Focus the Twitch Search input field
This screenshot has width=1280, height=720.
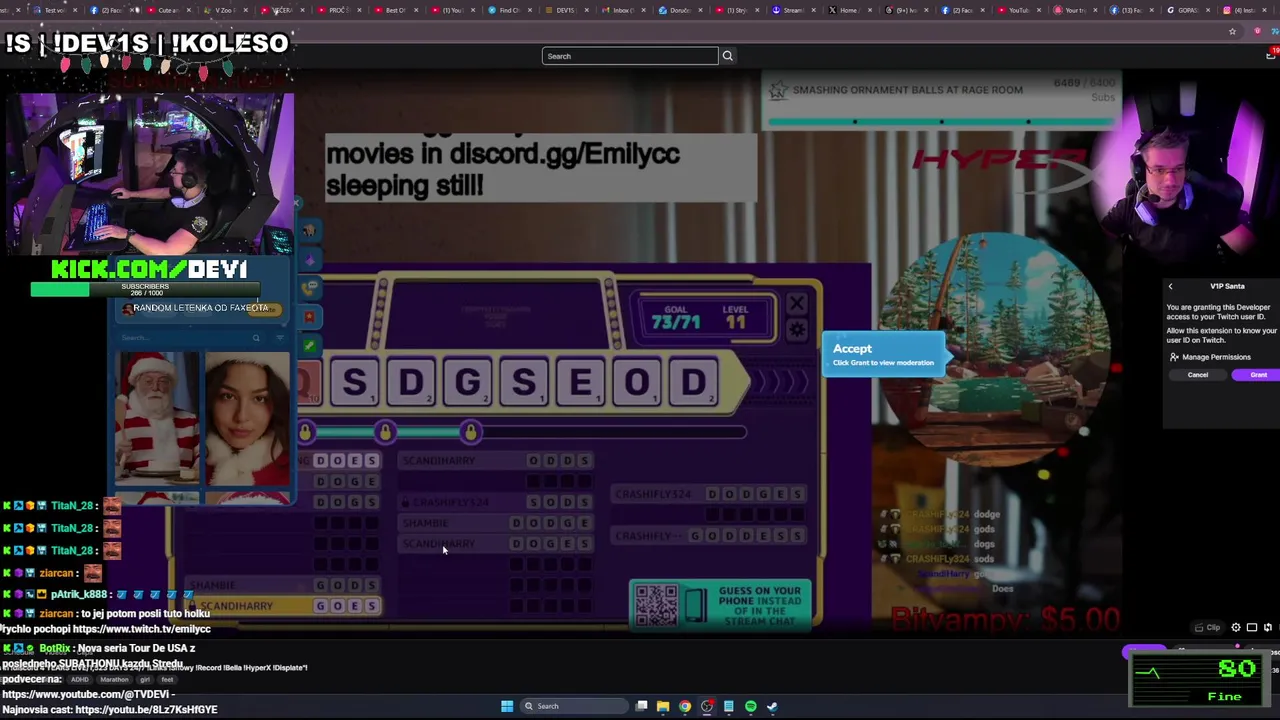pyautogui.click(x=630, y=56)
